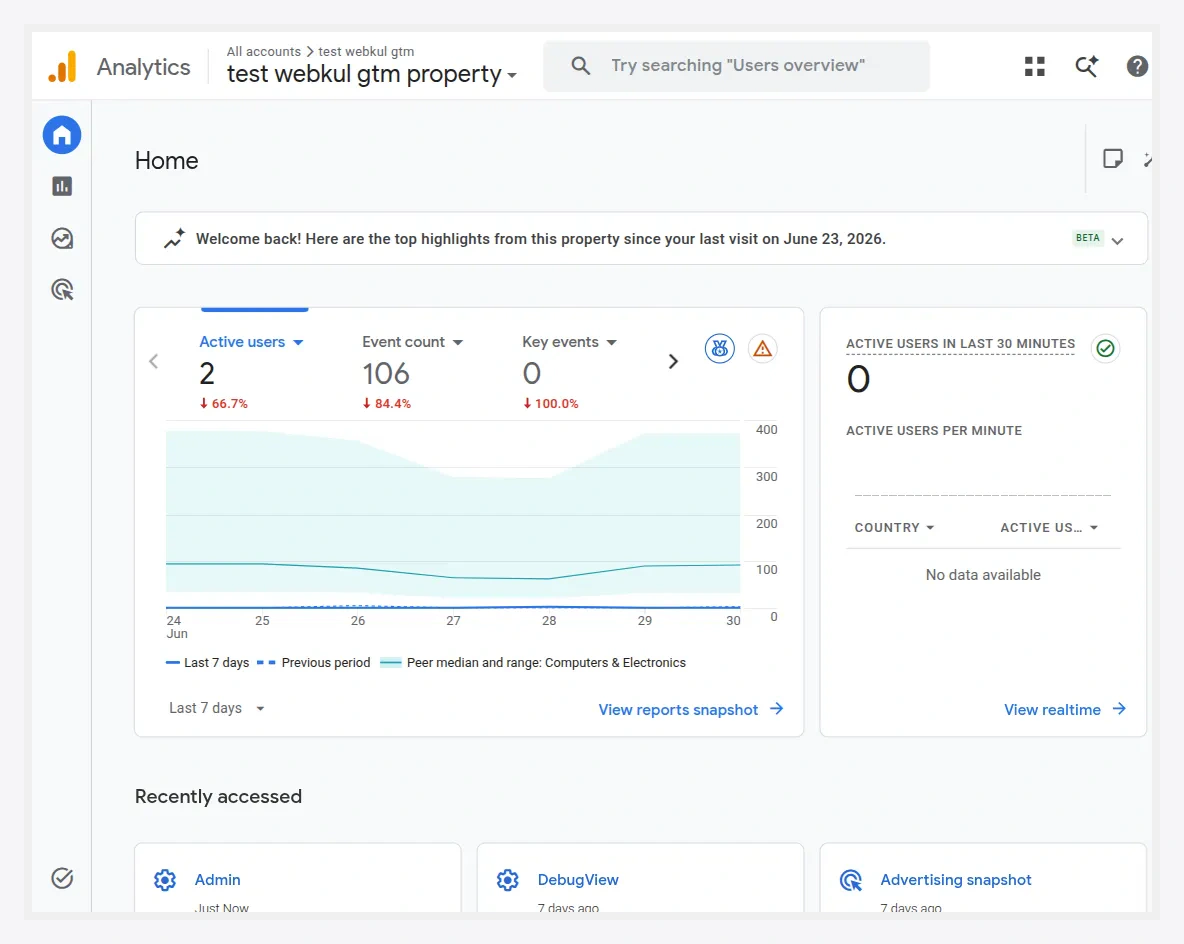Click the Google Analytics logo
The height and width of the screenshot is (944, 1184).
(63, 66)
